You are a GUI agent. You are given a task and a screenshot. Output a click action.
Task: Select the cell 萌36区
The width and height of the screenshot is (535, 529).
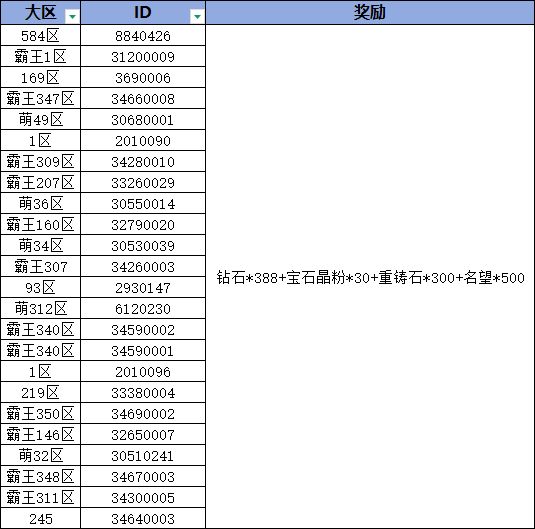coord(41,203)
